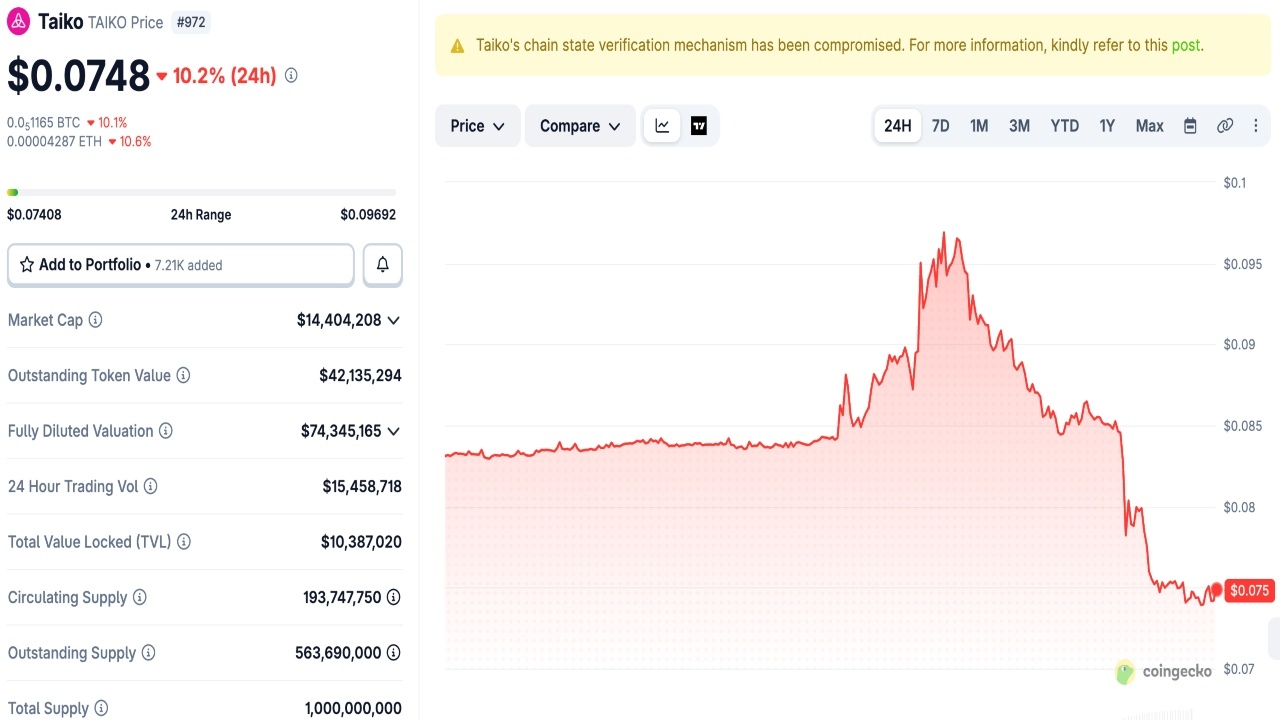1280x720 pixels.
Task: Switch to TradingView chart view
Action: pos(699,126)
